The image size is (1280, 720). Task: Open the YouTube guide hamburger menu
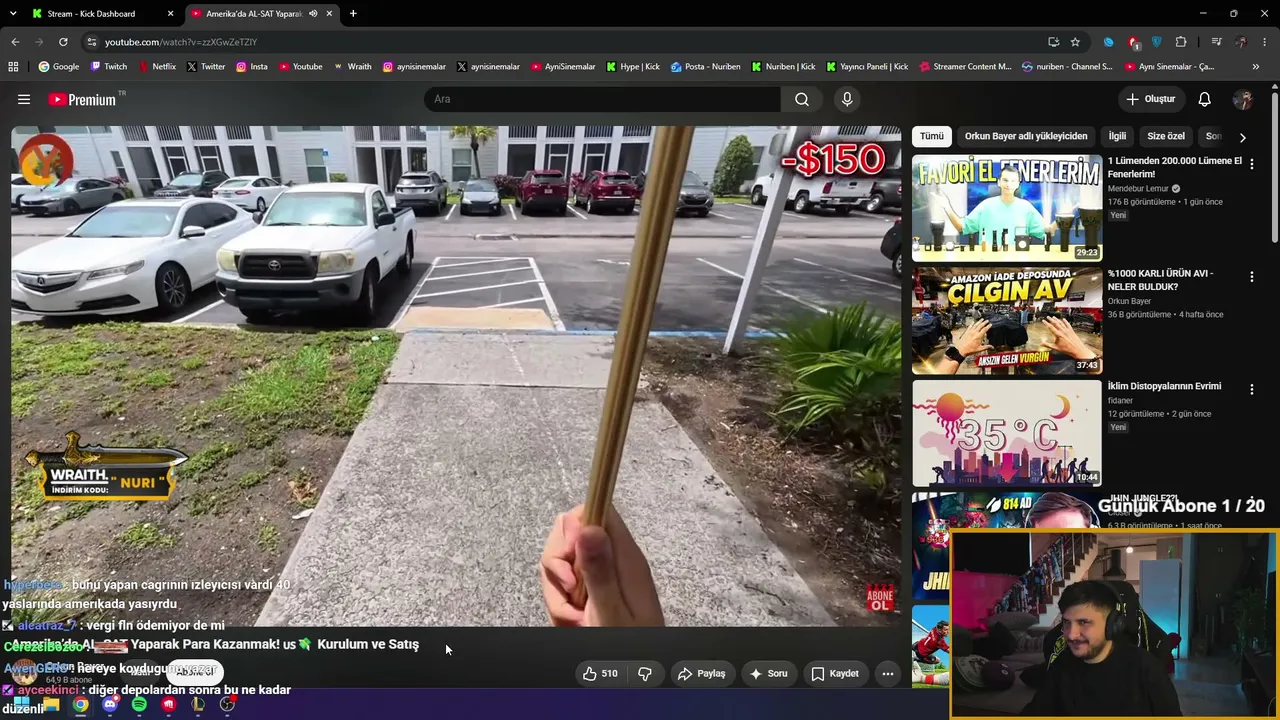[24, 99]
